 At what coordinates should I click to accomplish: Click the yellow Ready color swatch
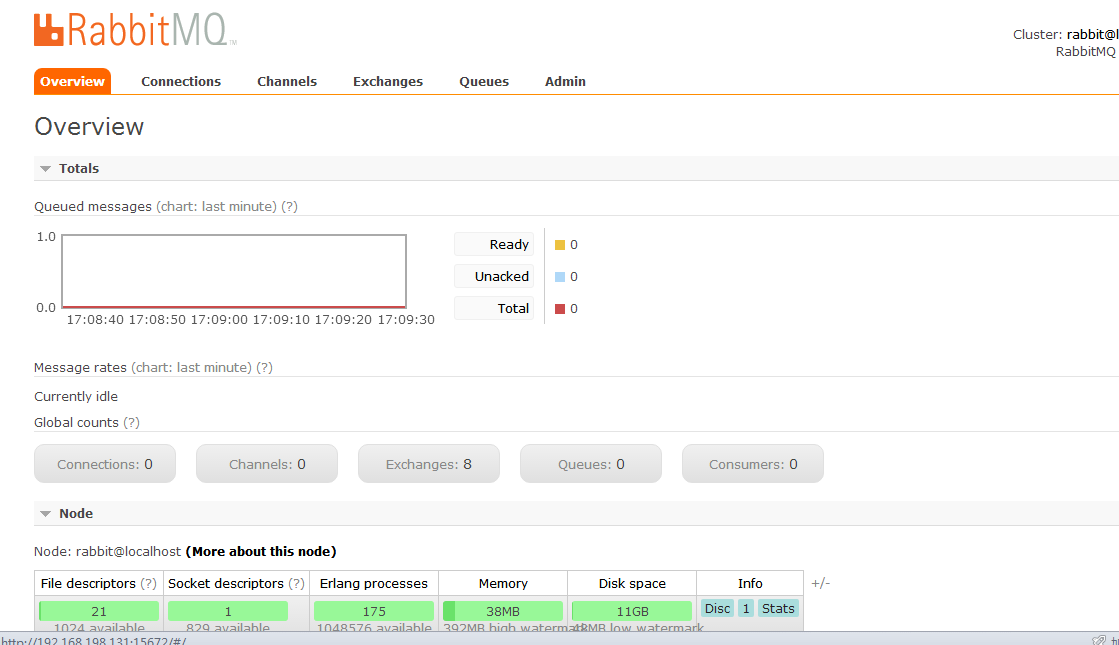click(x=560, y=245)
